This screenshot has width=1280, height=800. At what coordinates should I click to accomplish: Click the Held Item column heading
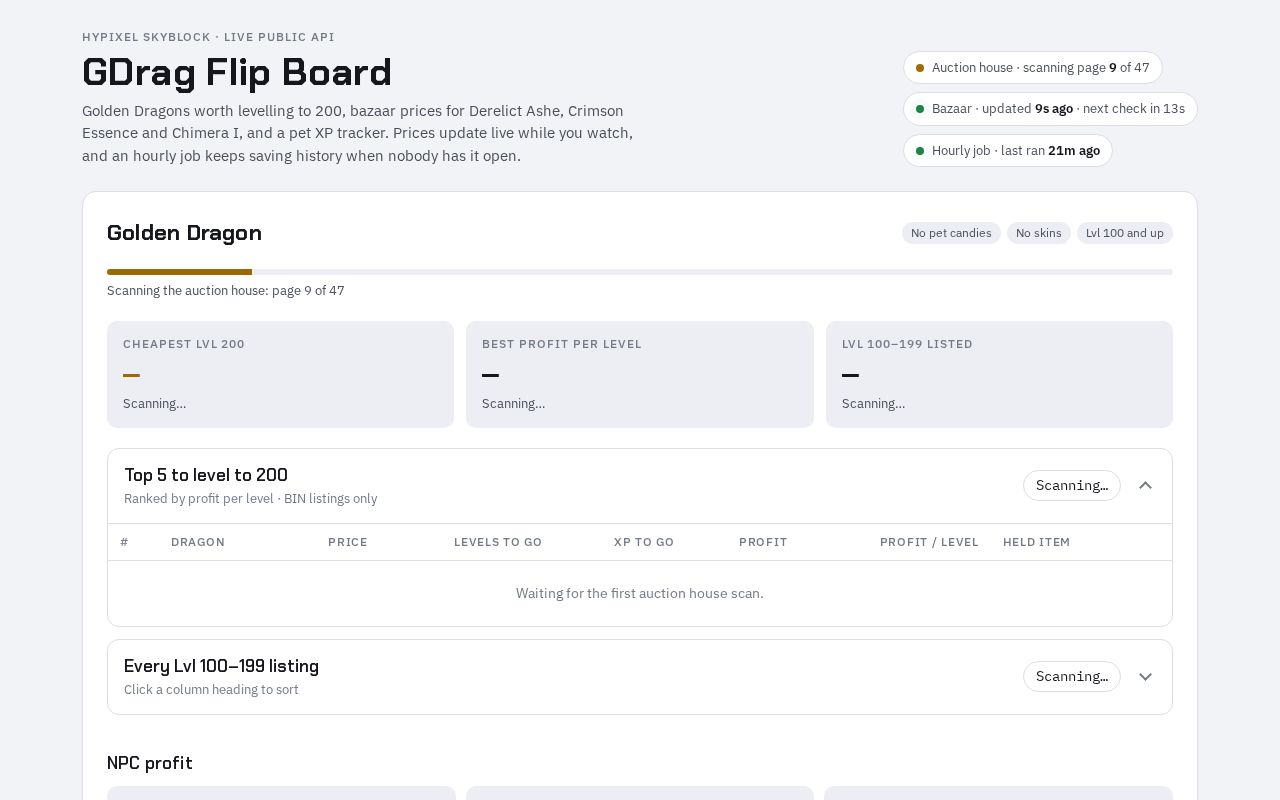tap(1036, 542)
